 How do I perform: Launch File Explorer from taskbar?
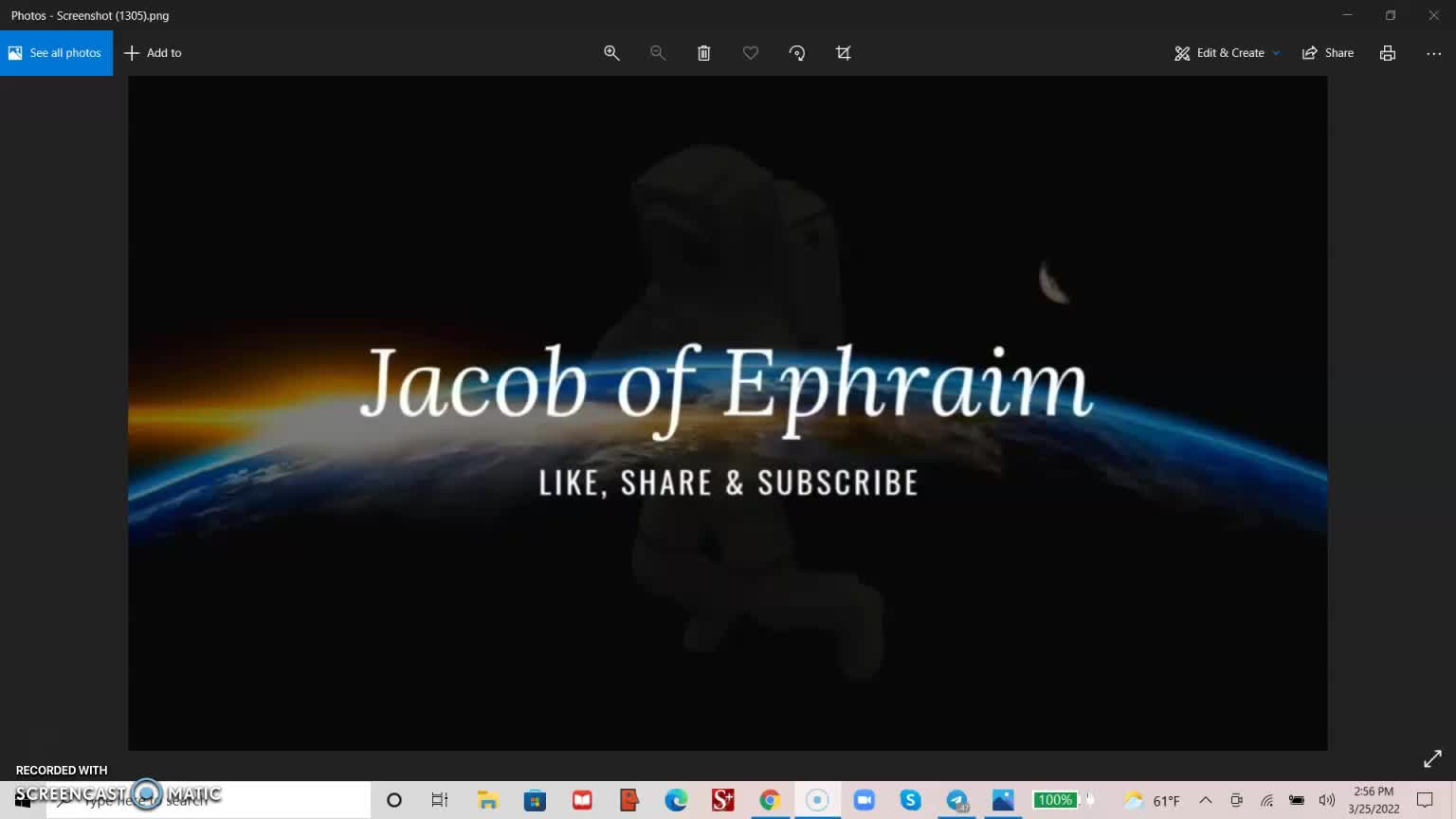pos(487,800)
